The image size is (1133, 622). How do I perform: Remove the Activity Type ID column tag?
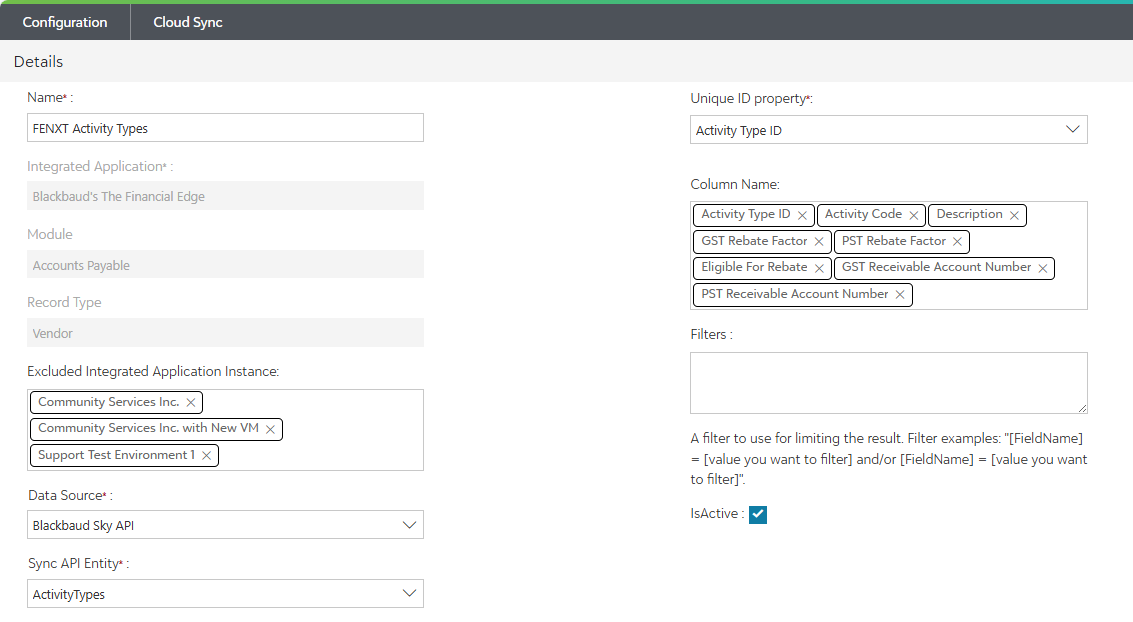click(x=802, y=215)
